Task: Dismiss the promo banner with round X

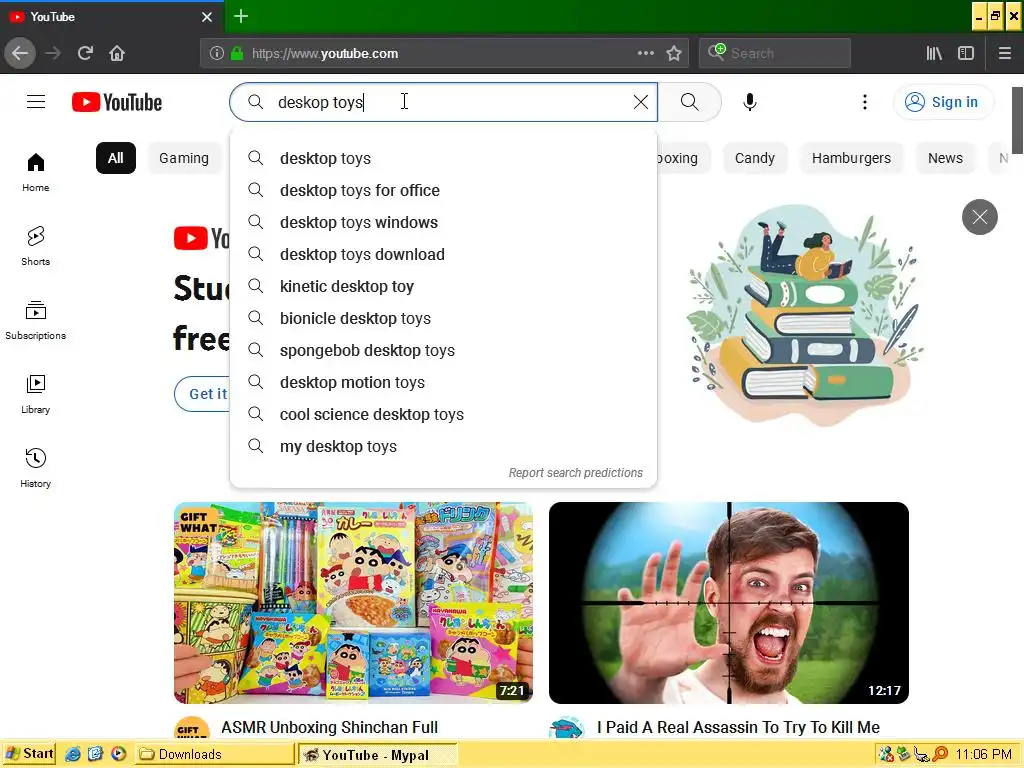Action: (980, 217)
